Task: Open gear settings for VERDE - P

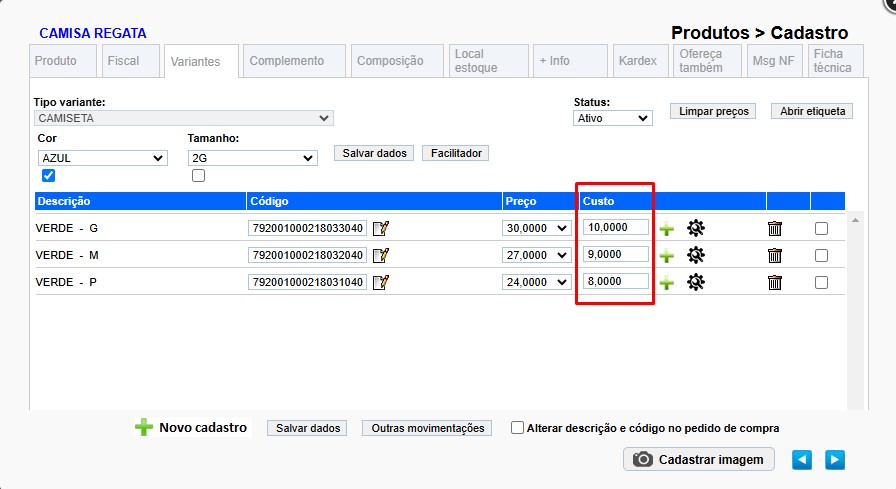Action: (x=695, y=282)
